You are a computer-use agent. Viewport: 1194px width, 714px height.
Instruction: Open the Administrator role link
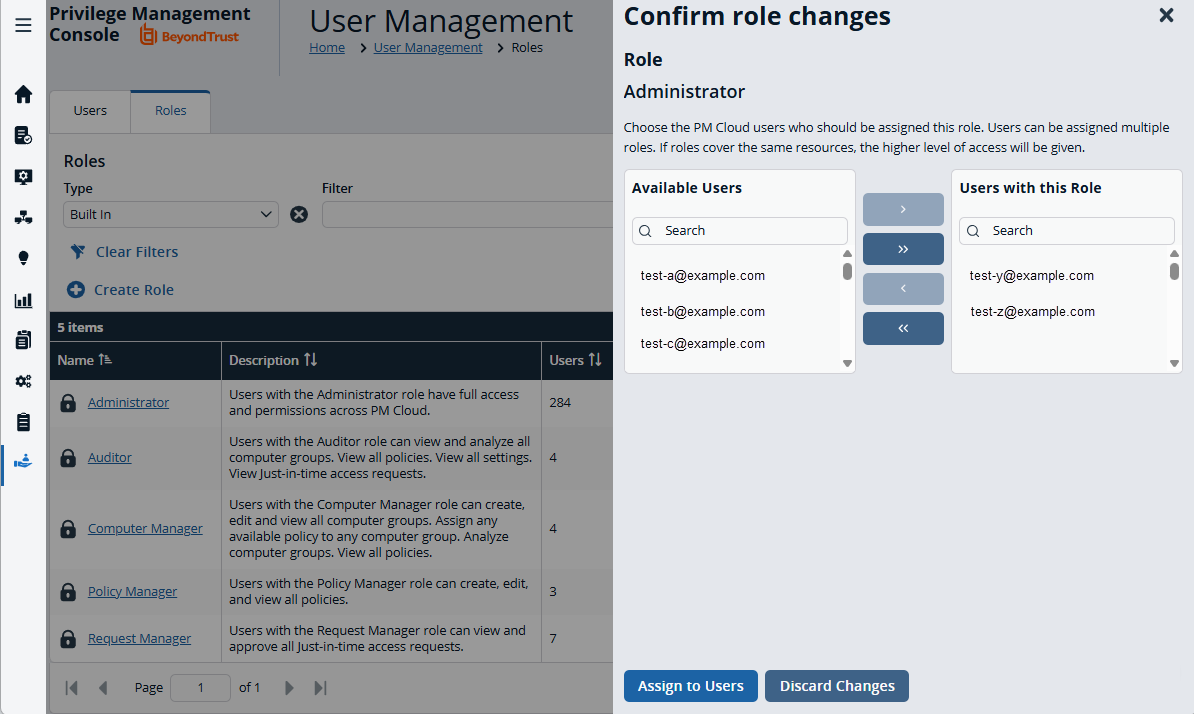point(128,401)
